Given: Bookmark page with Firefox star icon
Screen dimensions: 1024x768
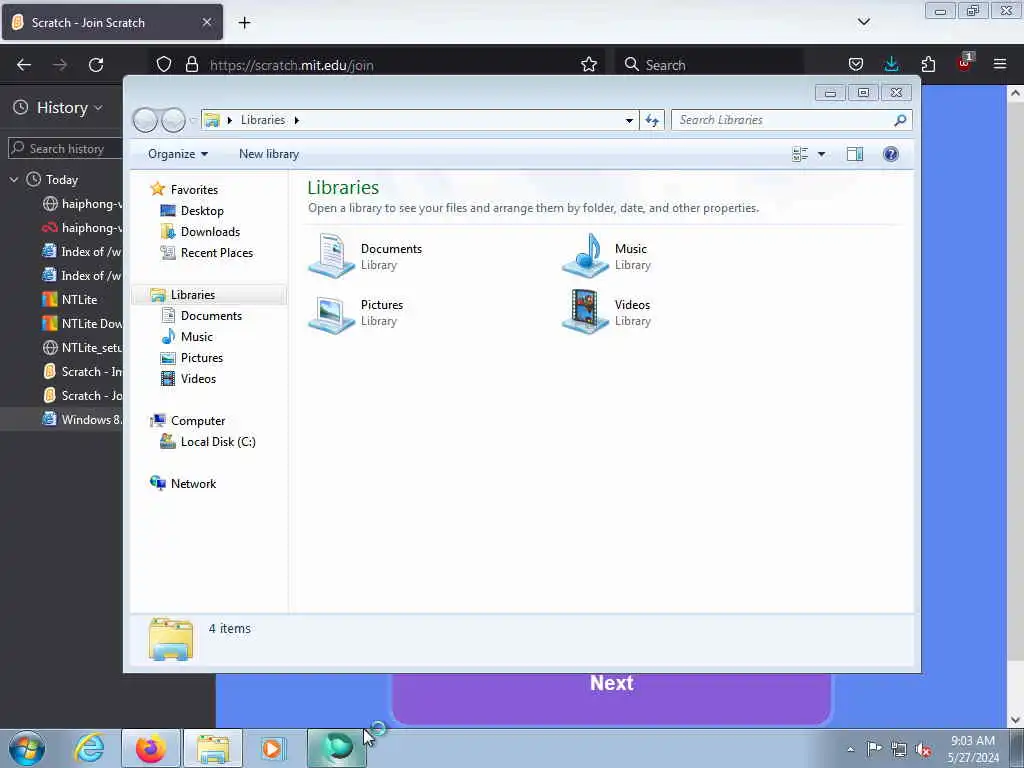Looking at the screenshot, I should [589, 65].
